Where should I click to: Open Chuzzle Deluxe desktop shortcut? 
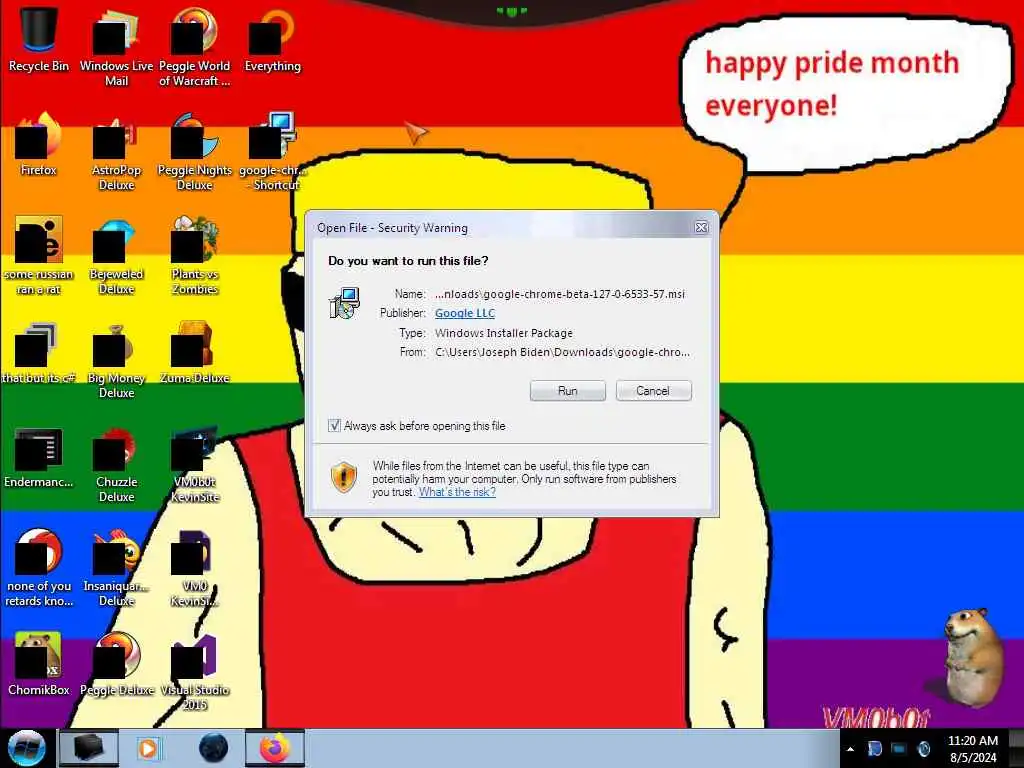click(x=116, y=464)
